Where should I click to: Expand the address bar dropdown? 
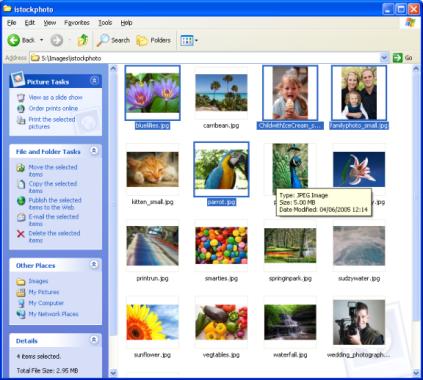pyautogui.click(x=384, y=58)
